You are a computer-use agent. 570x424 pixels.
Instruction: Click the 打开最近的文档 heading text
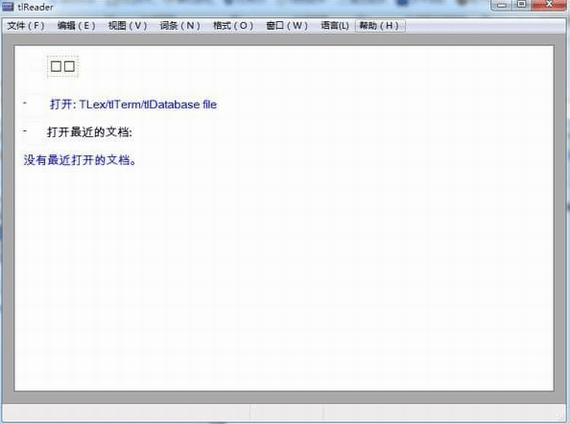click(x=89, y=132)
